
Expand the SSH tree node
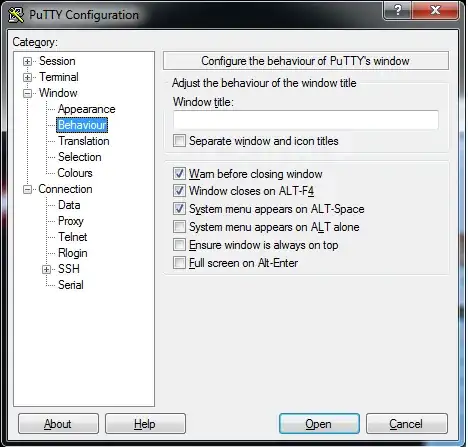click(x=47, y=269)
